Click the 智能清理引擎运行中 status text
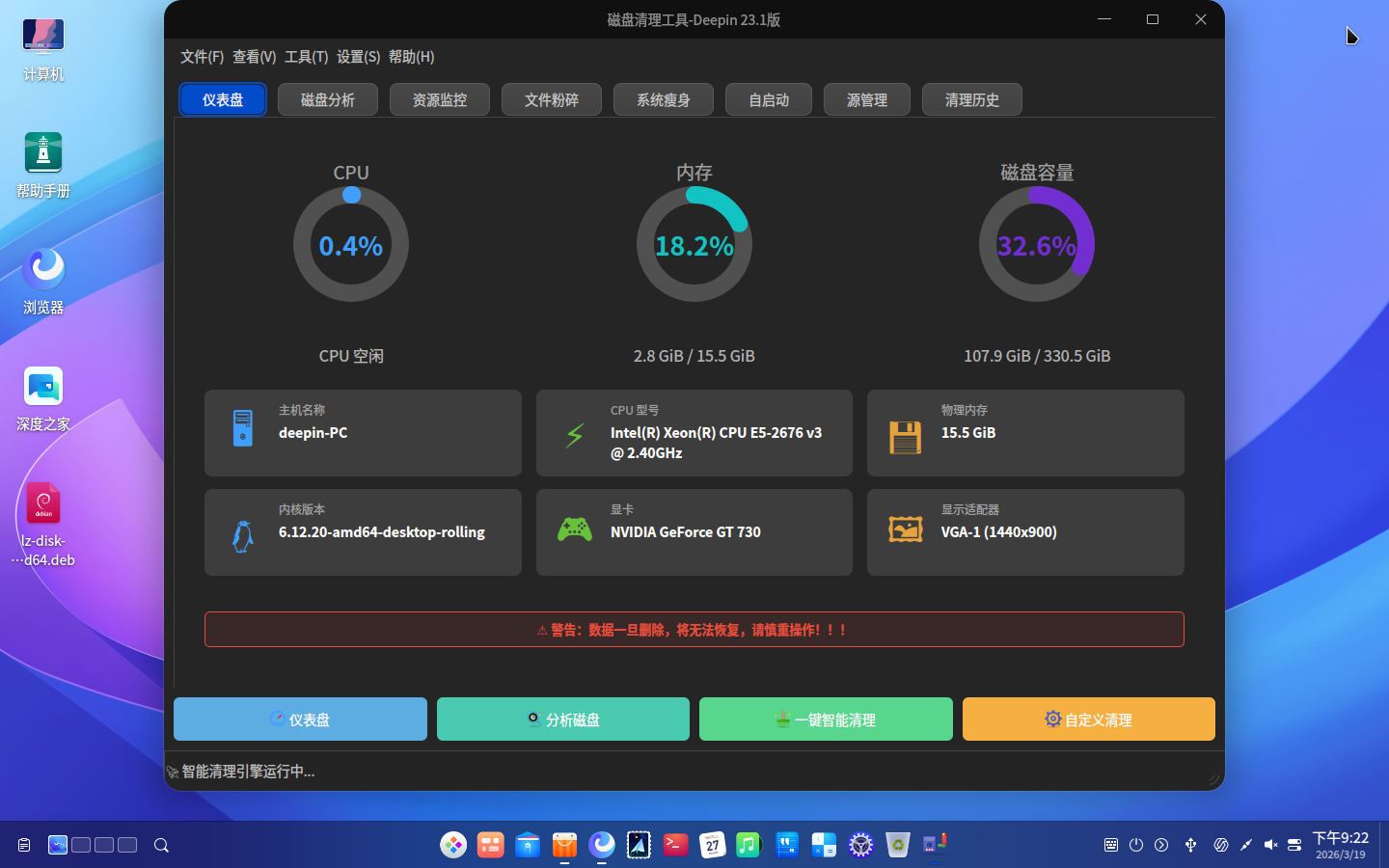Screen dimensions: 1389x868 tap(248, 772)
